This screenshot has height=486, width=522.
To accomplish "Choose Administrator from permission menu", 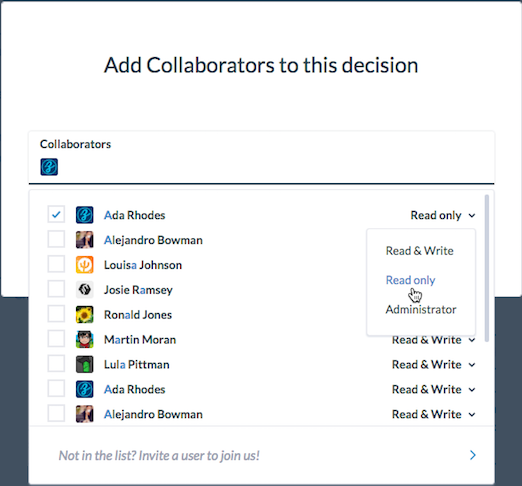I will [421, 309].
